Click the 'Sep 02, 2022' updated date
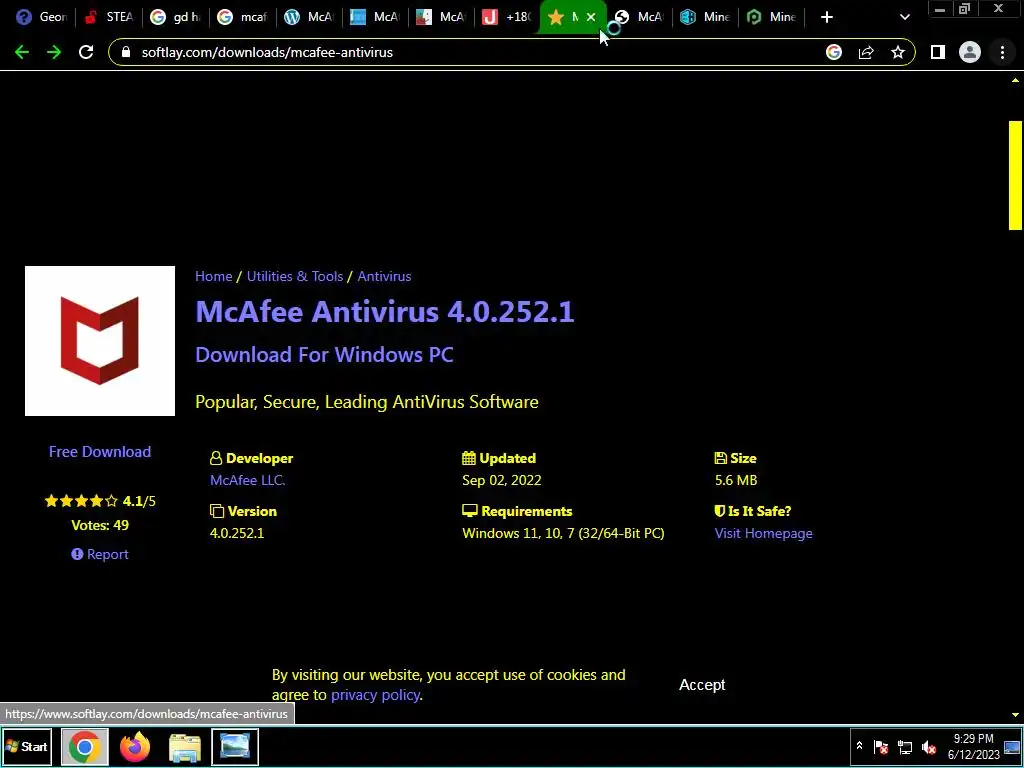The image size is (1024, 768). click(x=502, y=480)
